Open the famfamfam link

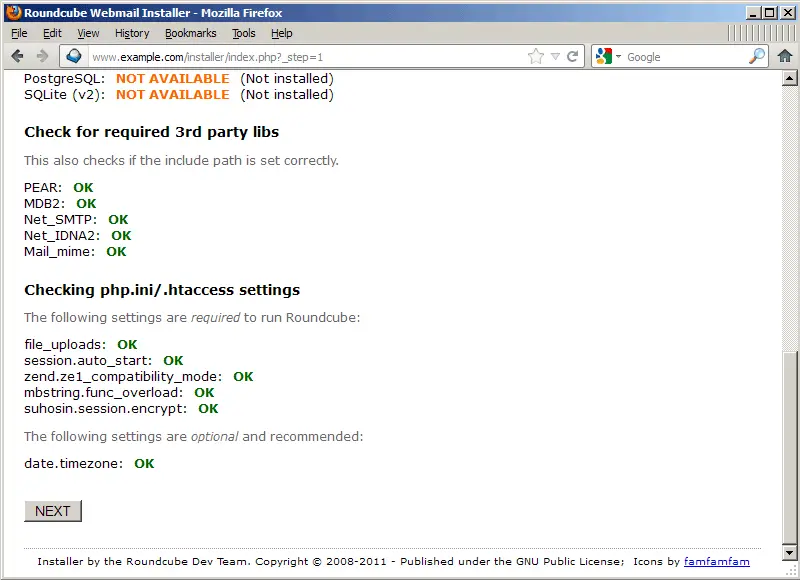[716, 562]
